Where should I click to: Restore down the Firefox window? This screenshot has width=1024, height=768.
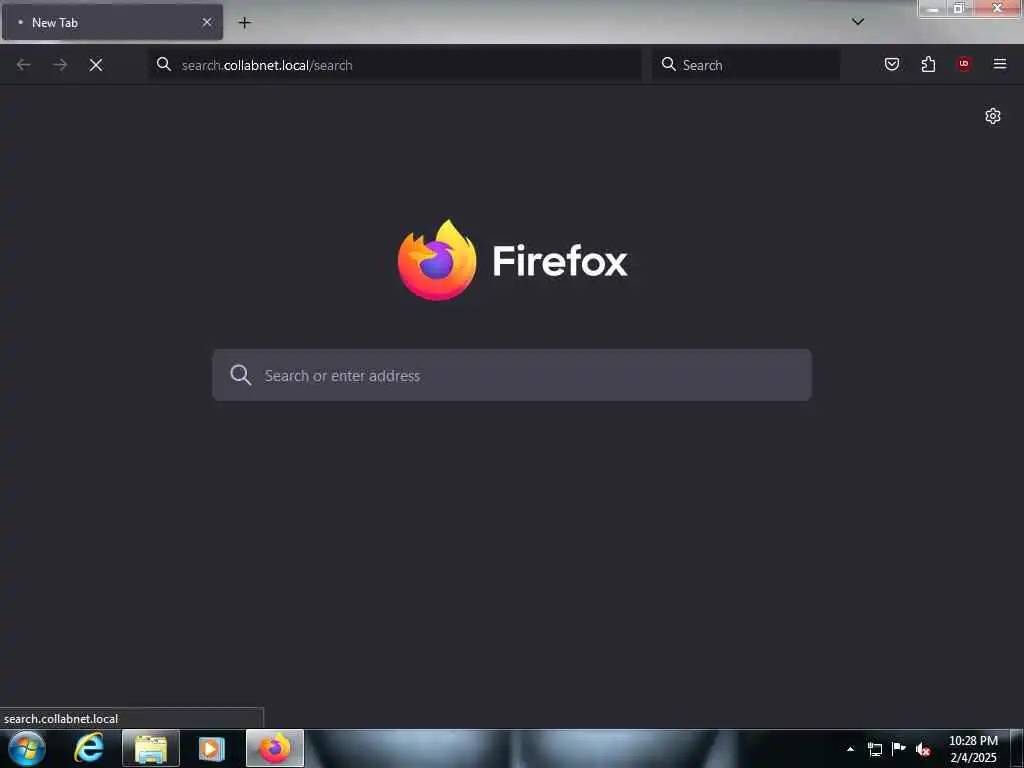click(959, 8)
